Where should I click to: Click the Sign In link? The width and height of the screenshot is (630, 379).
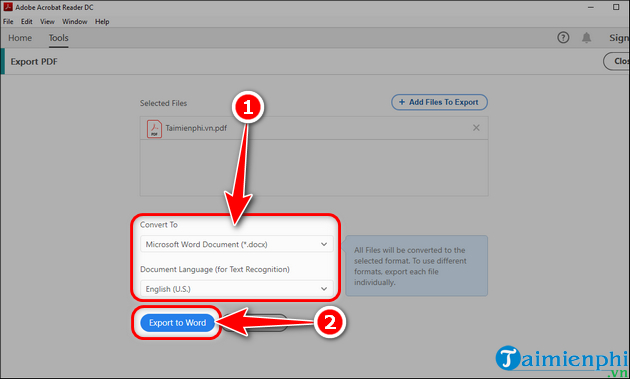pos(619,38)
